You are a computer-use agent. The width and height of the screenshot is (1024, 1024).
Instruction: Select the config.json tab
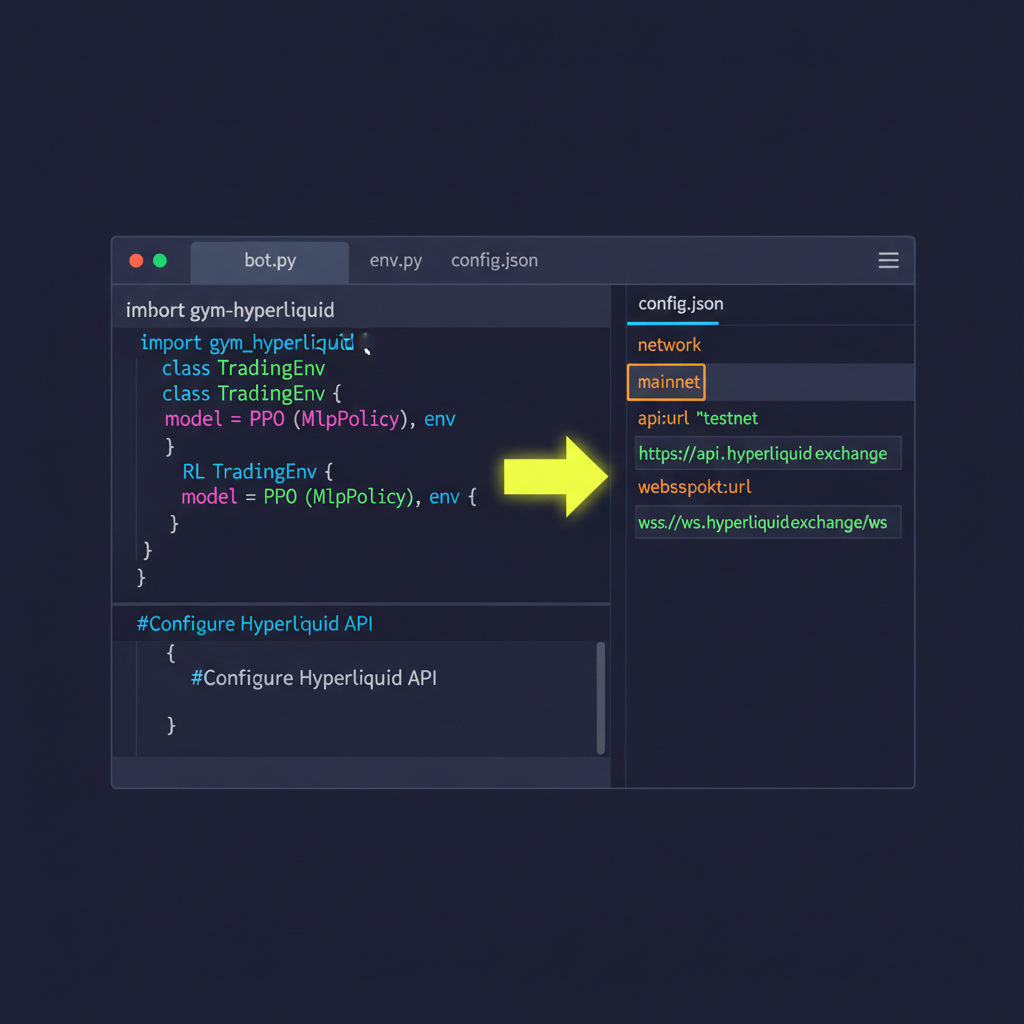coord(494,260)
